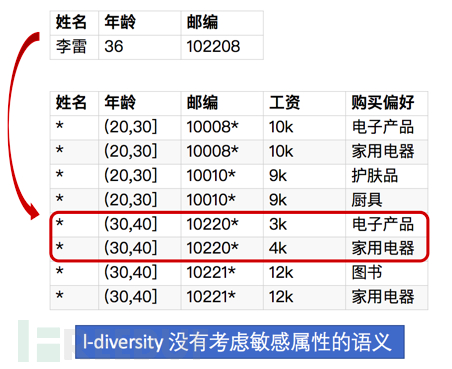Click 10010* in the 护肤品 row
The image size is (452, 369).
(x=222, y=176)
